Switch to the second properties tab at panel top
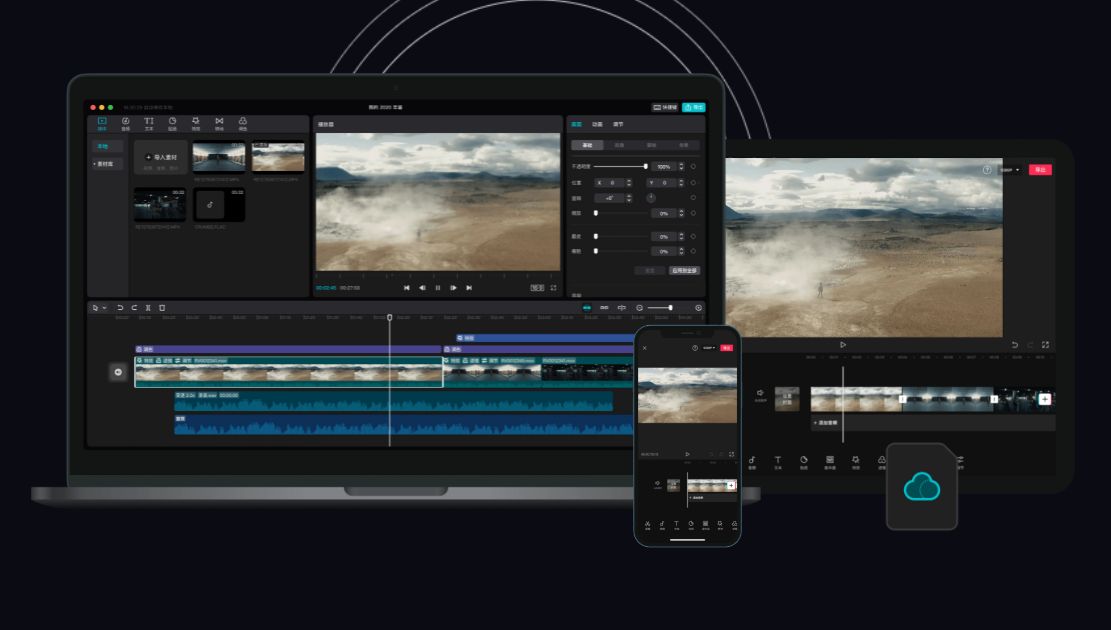This screenshot has height=630, width=1111. pyautogui.click(x=597, y=124)
